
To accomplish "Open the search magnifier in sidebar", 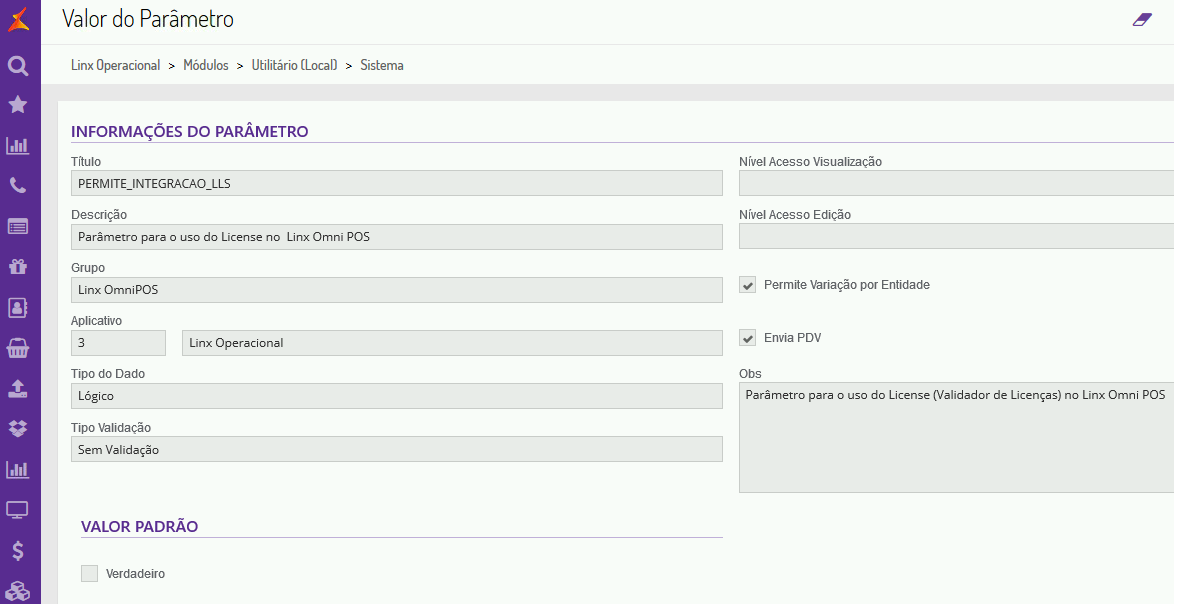I will [x=18, y=66].
